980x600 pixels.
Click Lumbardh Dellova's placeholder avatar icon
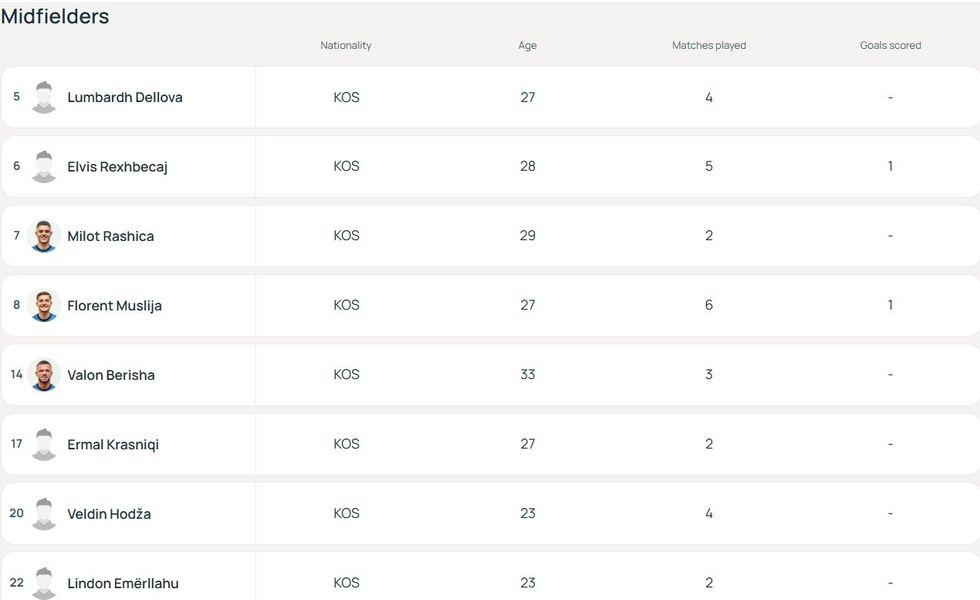44,97
